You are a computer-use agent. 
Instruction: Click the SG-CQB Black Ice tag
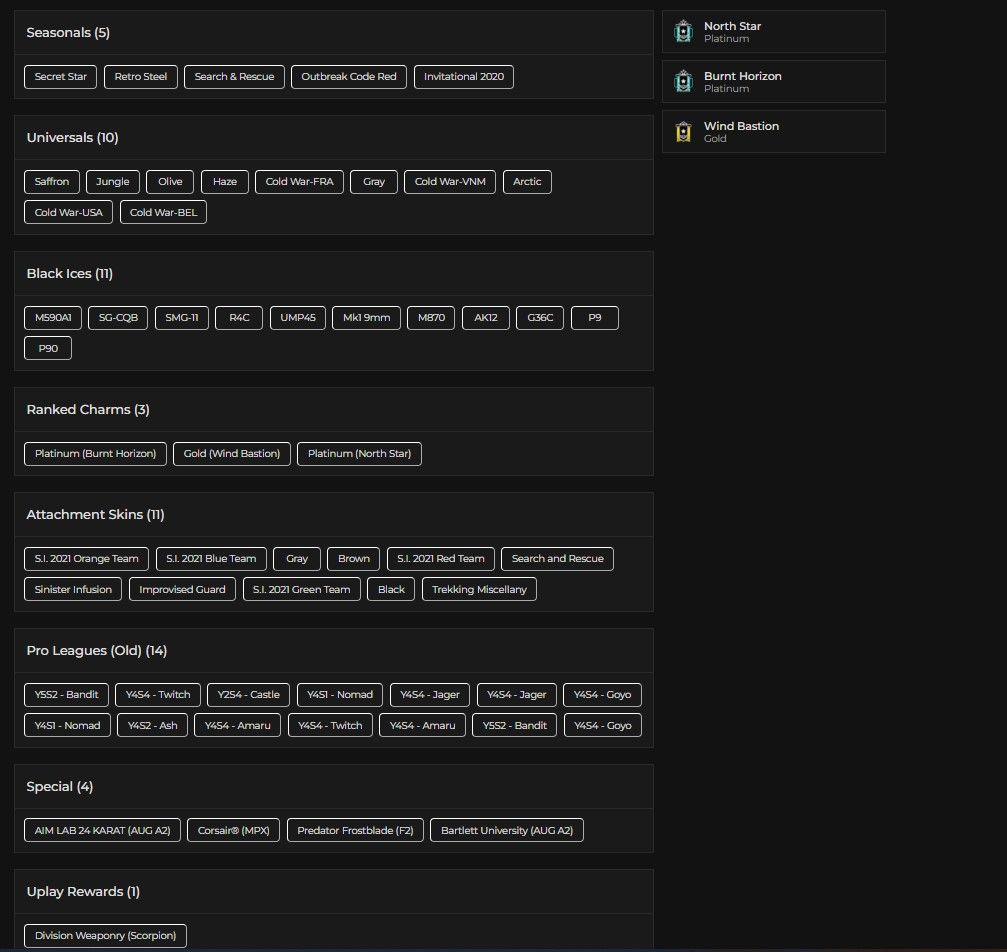118,318
